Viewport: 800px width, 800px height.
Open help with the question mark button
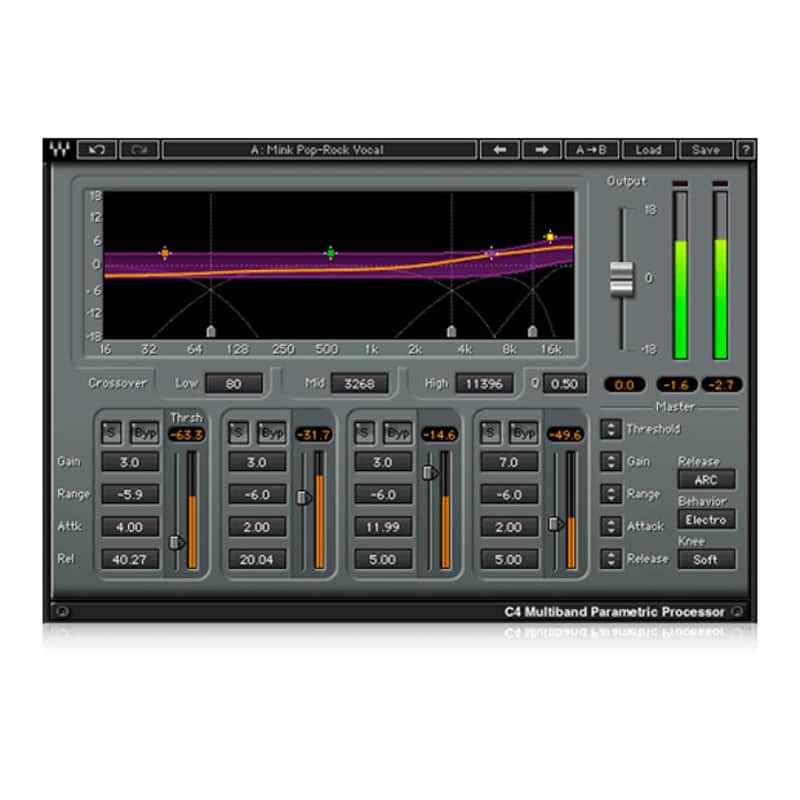click(x=745, y=150)
